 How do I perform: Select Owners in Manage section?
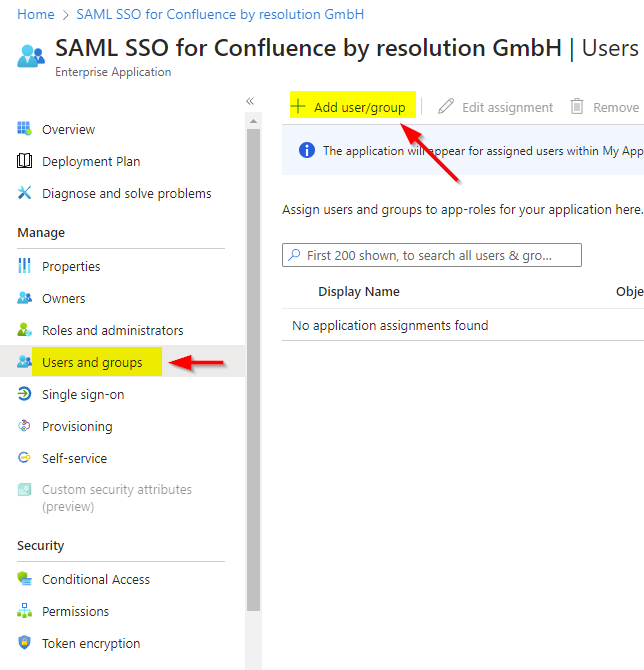coord(63,298)
